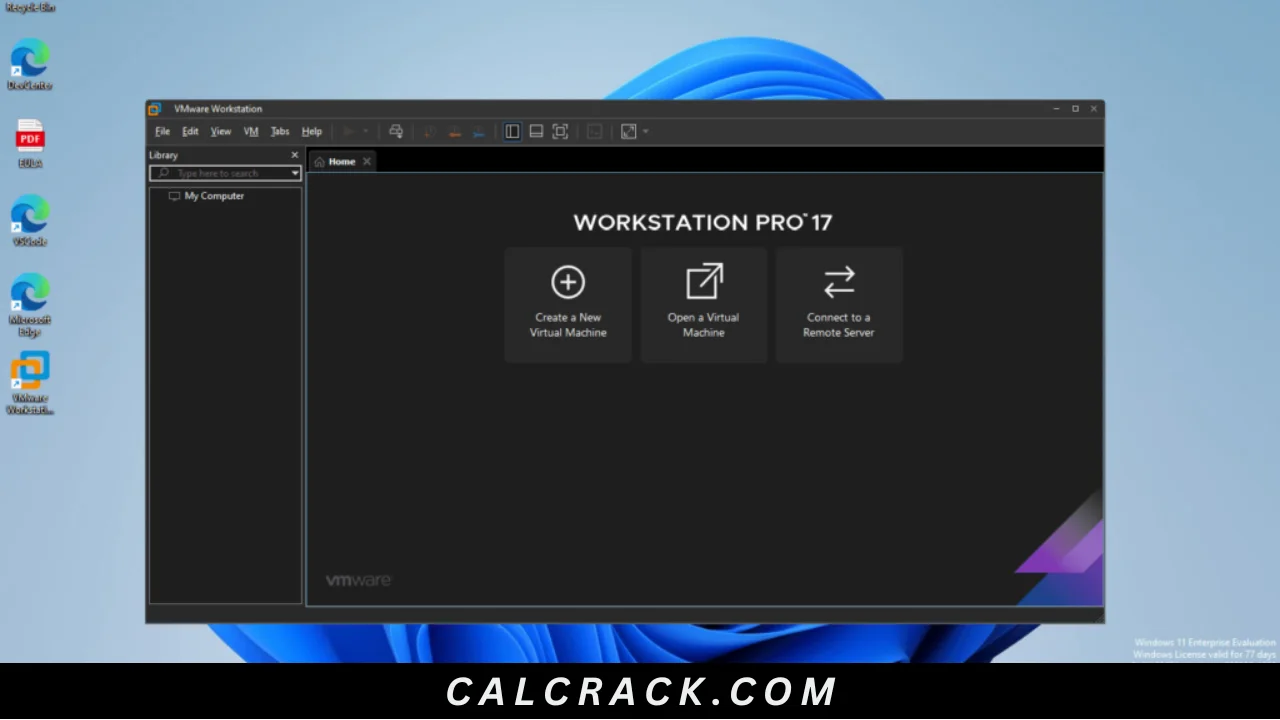Viewport: 1280px width, 720px height.
Task: Click the manage snapshots toolbar icon
Action: tap(479, 131)
